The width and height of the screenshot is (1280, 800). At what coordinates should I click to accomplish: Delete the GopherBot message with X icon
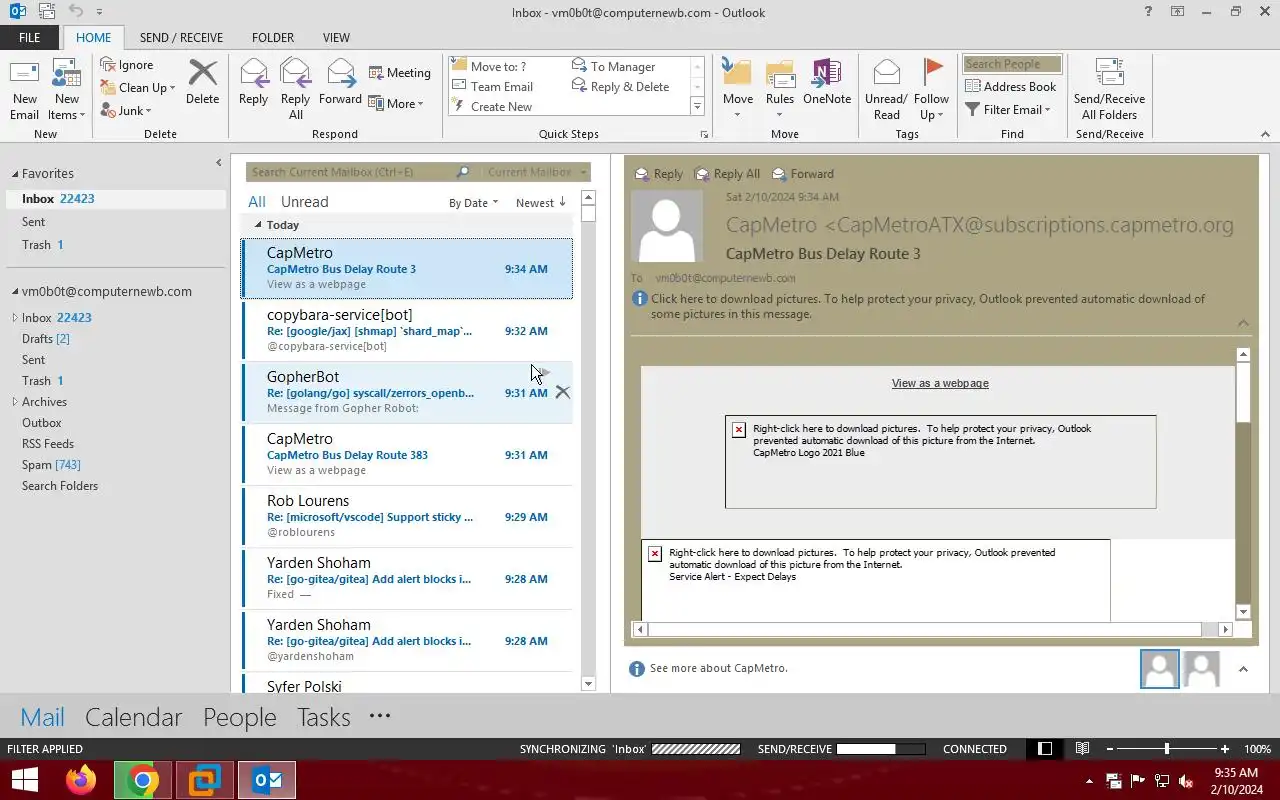click(x=563, y=392)
